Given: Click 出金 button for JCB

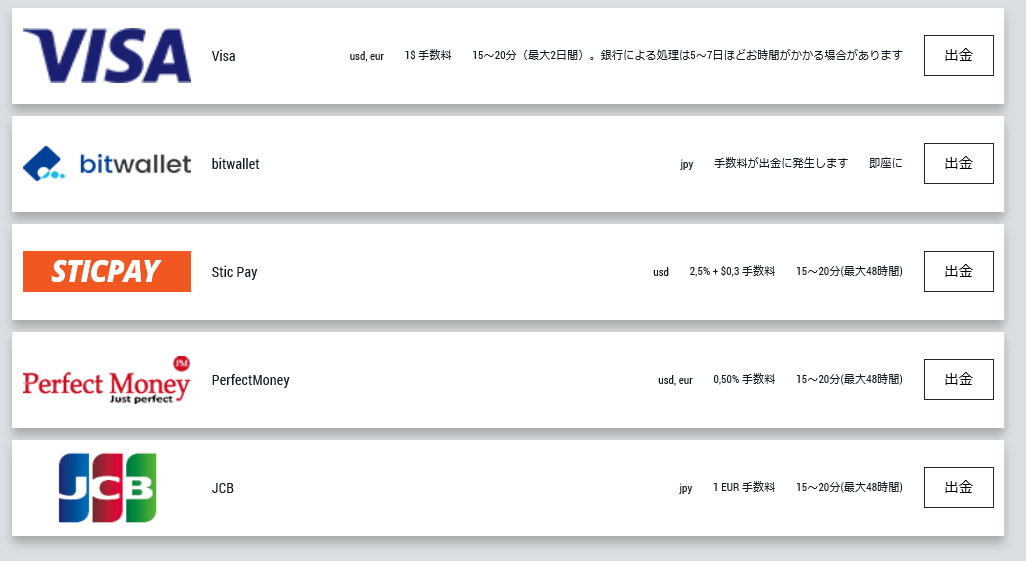Looking at the screenshot, I should click(x=959, y=488).
